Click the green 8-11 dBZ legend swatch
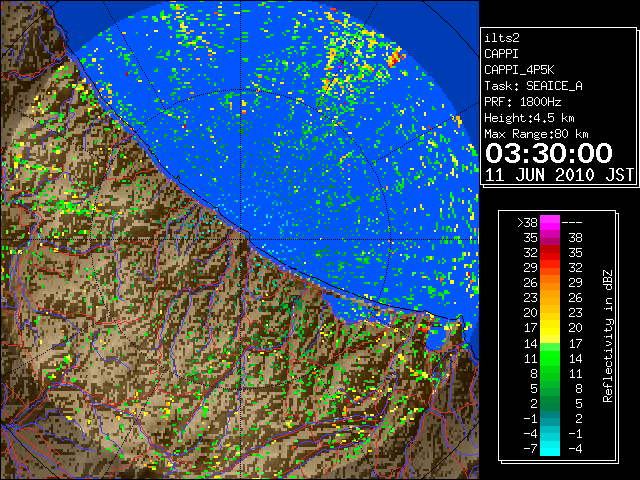Image resolution: width=640 pixels, height=480 pixels. pos(550,373)
